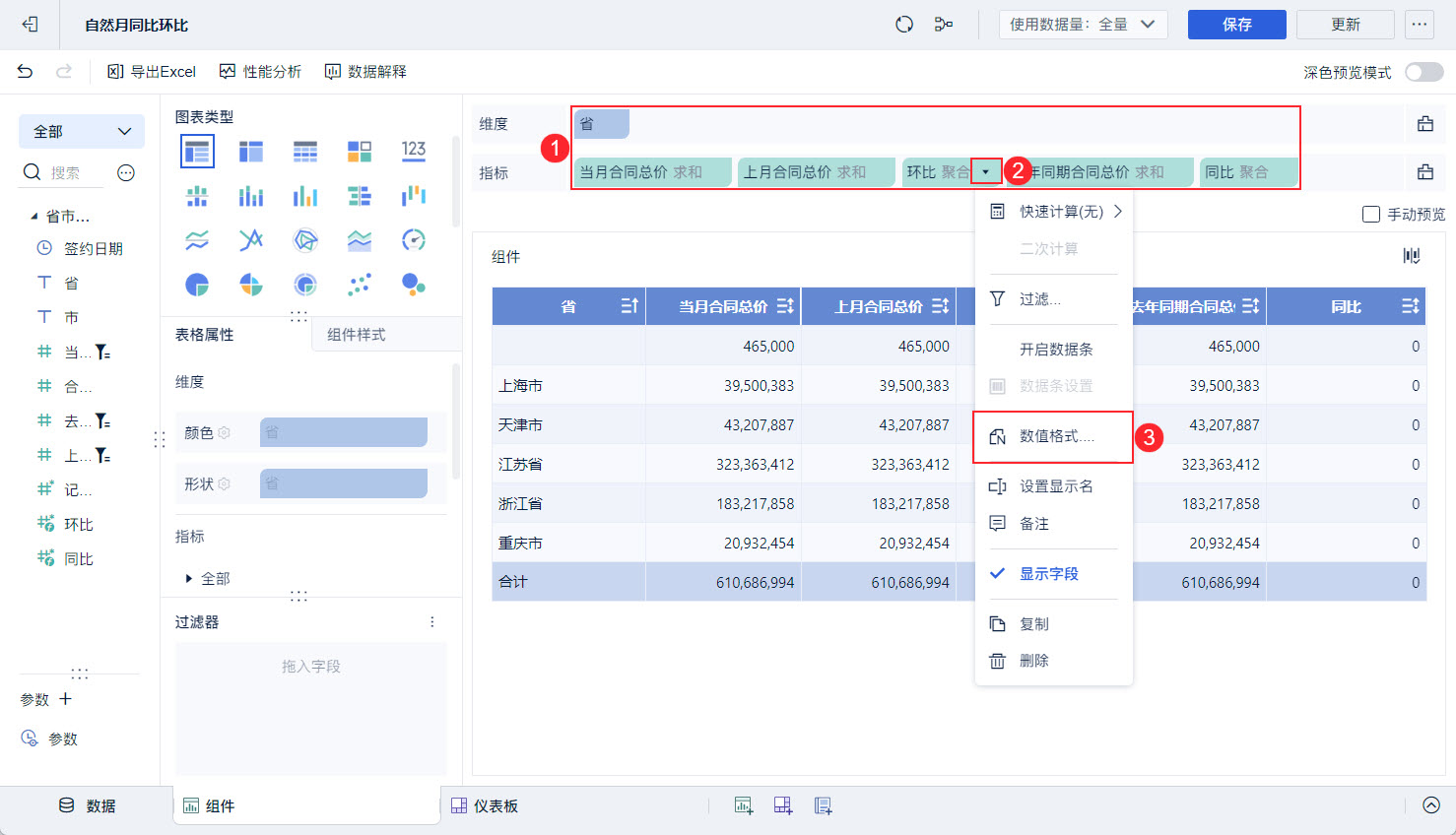Click the 保存 save button
The height and width of the screenshot is (835, 1456).
(x=1237, y=25)
